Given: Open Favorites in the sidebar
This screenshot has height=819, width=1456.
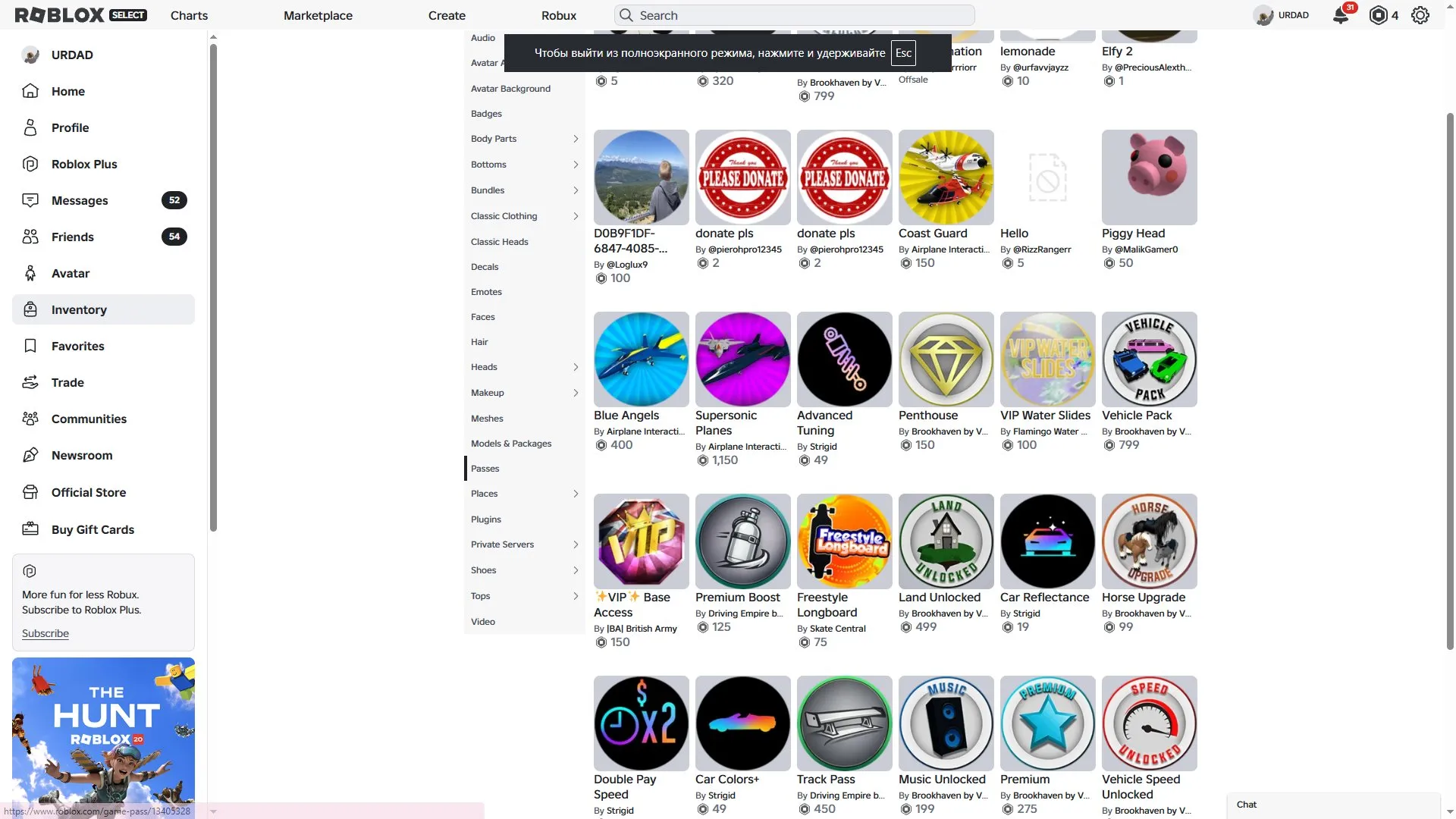Looking at the screenshot, I should tap(103, 346).
